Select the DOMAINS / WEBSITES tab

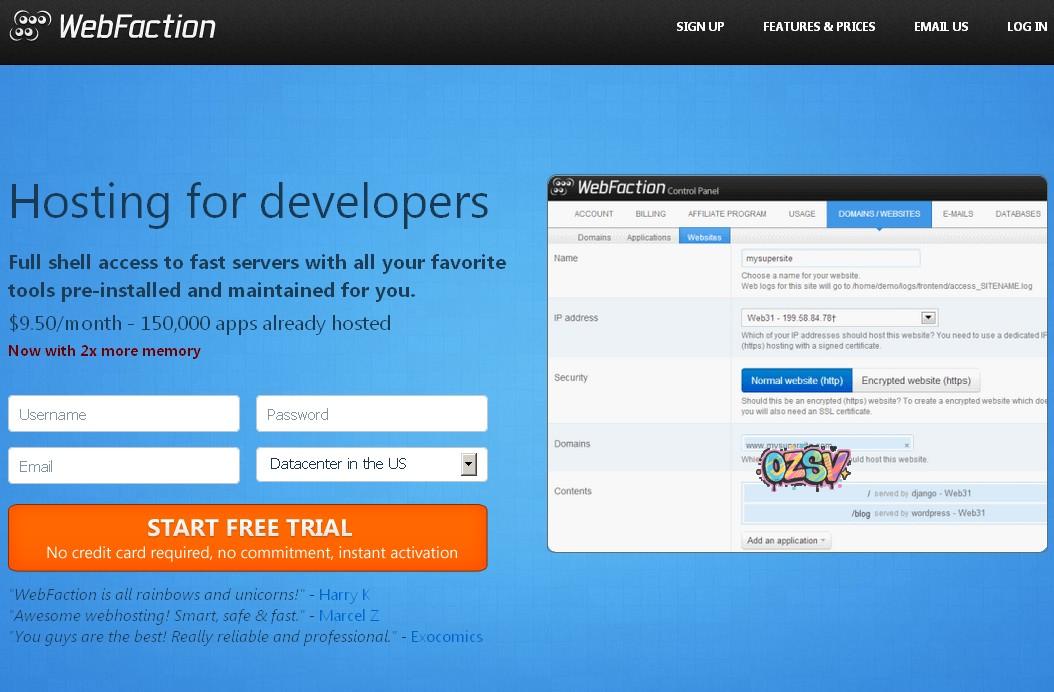tap(879, 214)
